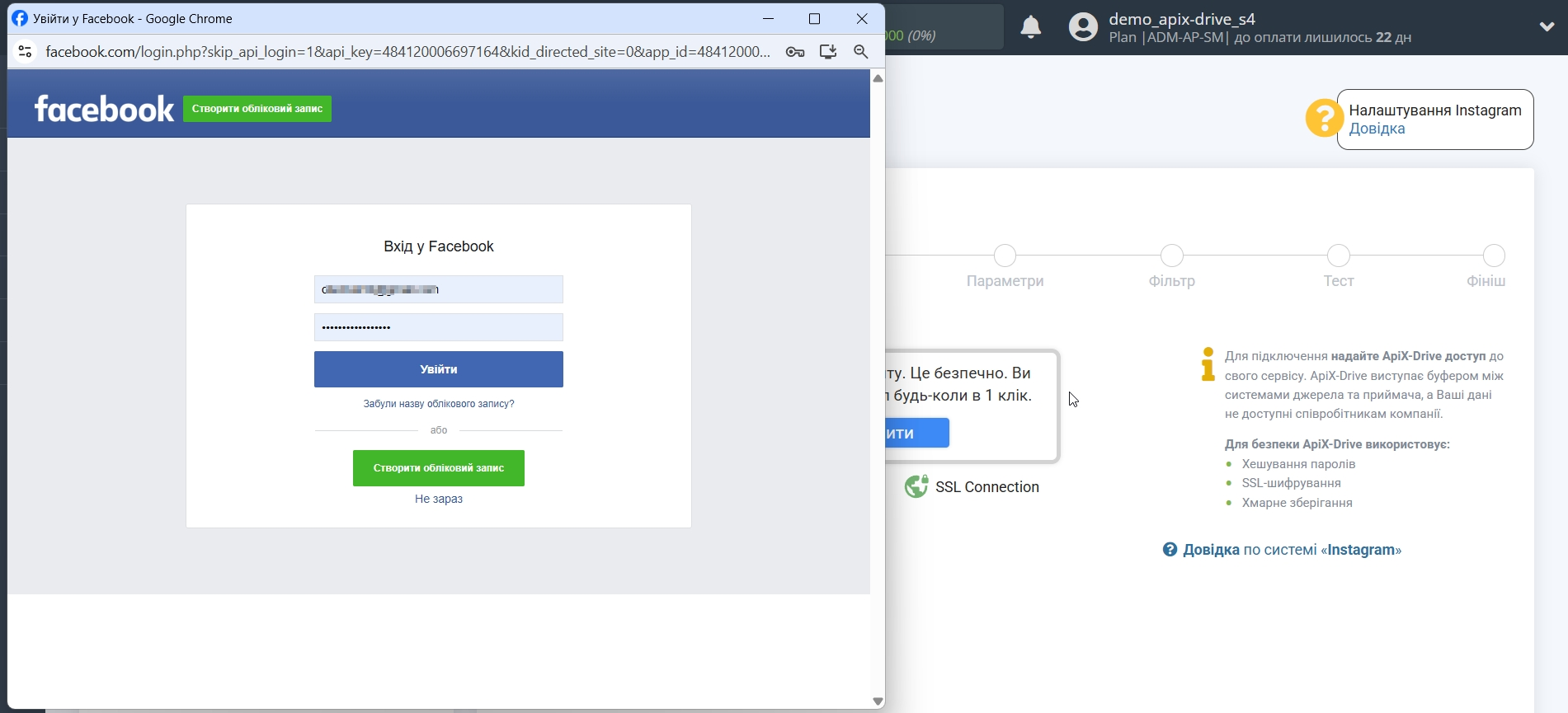This screenshot has width=1568, height=713.
Task: Click the yellow info icon beside the access text
Action: tap(1208, 364)
